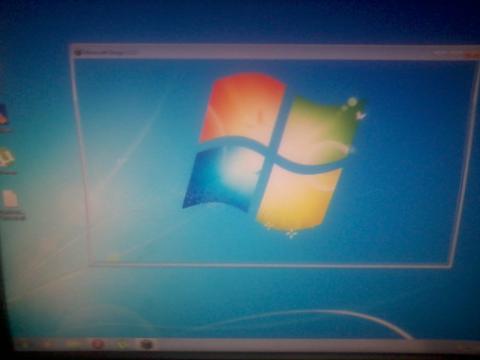The image size is (480, 360).
Task: Click the Windows logo inside the window
Action: coord(273,152)
